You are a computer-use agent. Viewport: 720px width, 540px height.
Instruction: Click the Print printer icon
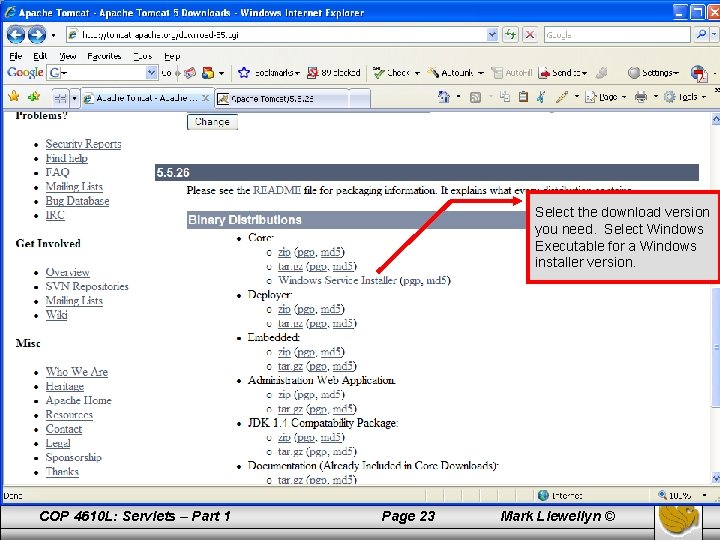point(641,97)
